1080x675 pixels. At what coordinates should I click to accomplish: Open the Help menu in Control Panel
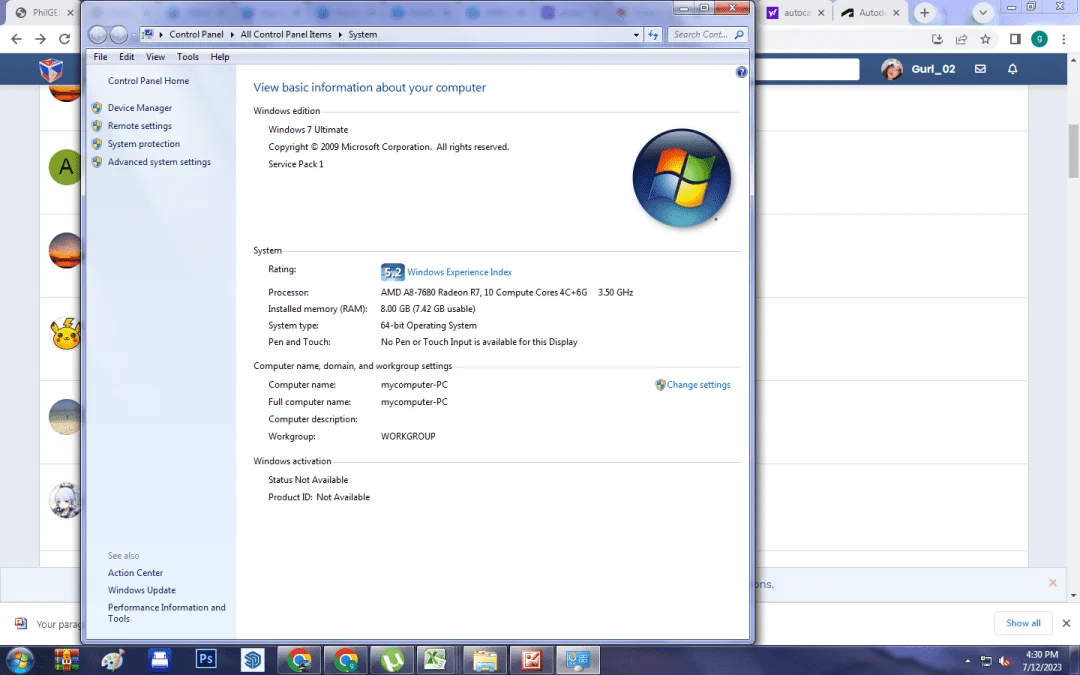pos(220,57)
